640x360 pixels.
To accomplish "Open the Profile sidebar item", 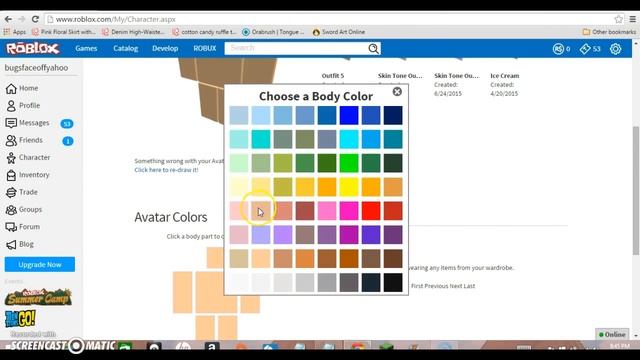I will point(23,105).
